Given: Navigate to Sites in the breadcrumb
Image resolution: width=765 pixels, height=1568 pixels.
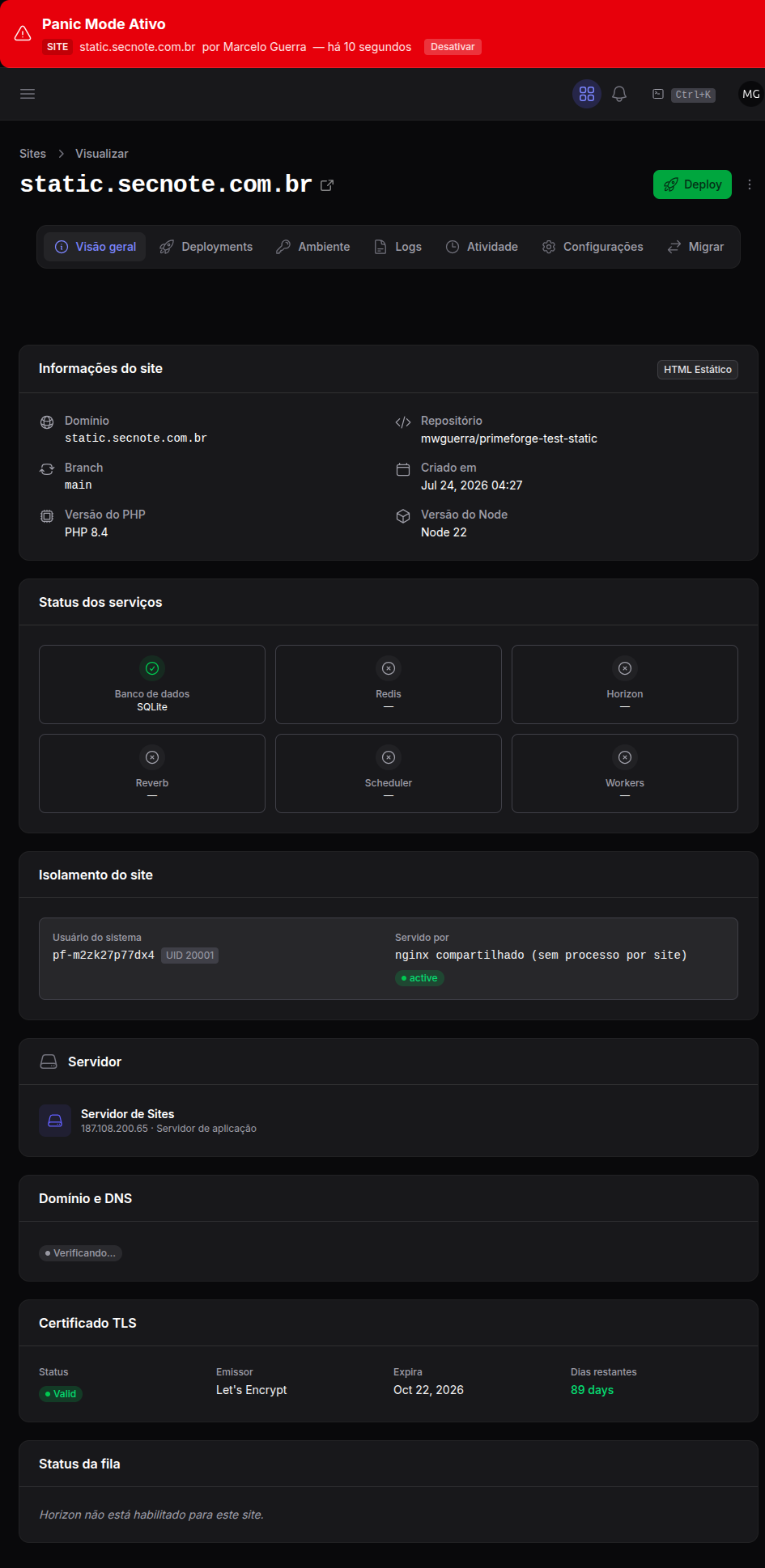Looking at the screenshot, I should [32, 154].
